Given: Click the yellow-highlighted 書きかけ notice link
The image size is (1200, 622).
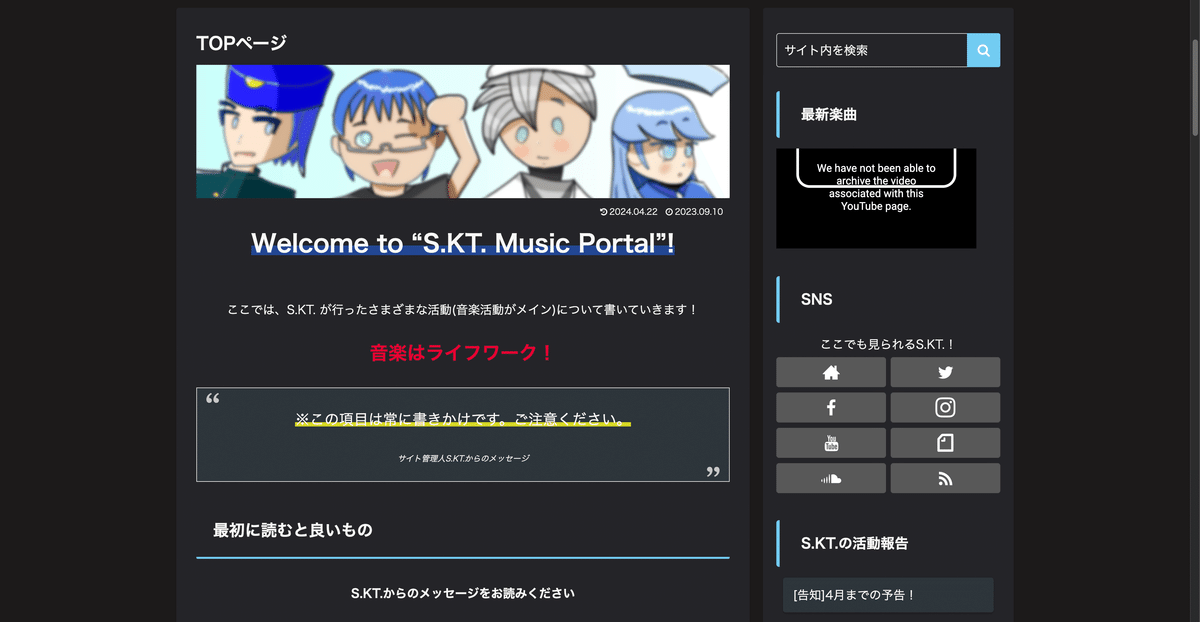Looking at the screenshot, I should click(460, 418).
